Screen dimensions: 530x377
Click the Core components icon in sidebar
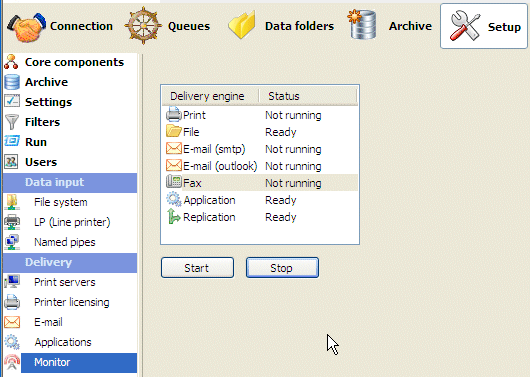coord(11,62)
